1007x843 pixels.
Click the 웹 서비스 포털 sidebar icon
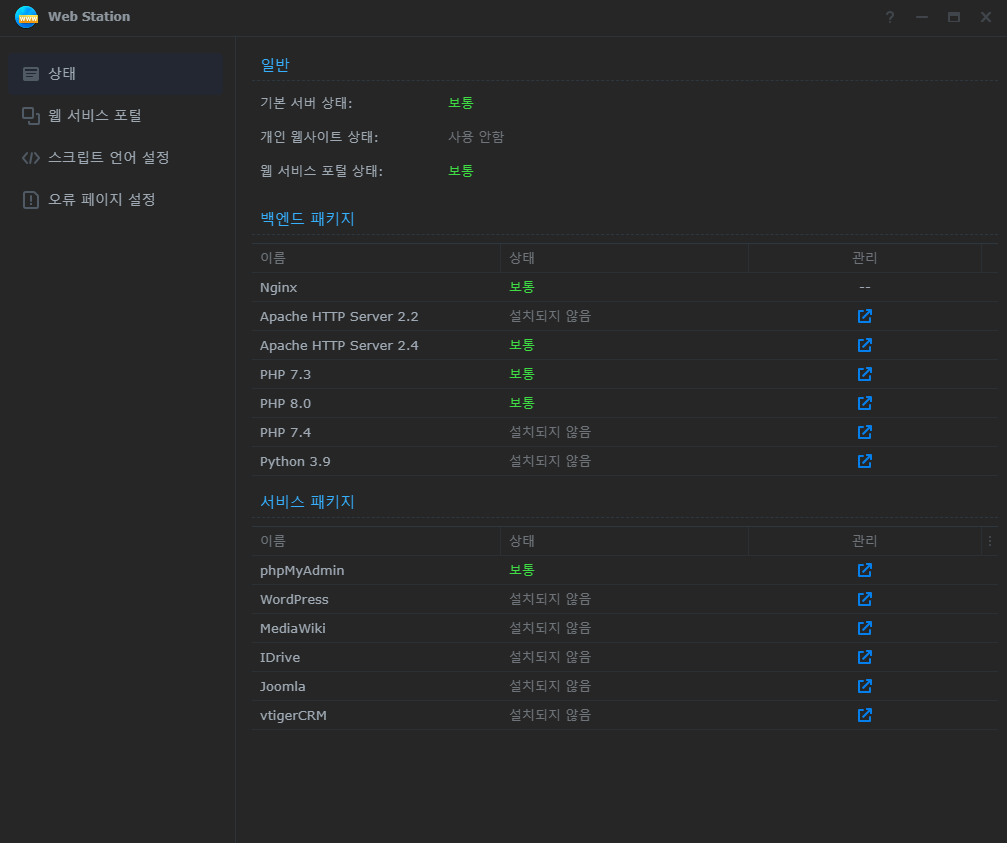pos(31,116)
